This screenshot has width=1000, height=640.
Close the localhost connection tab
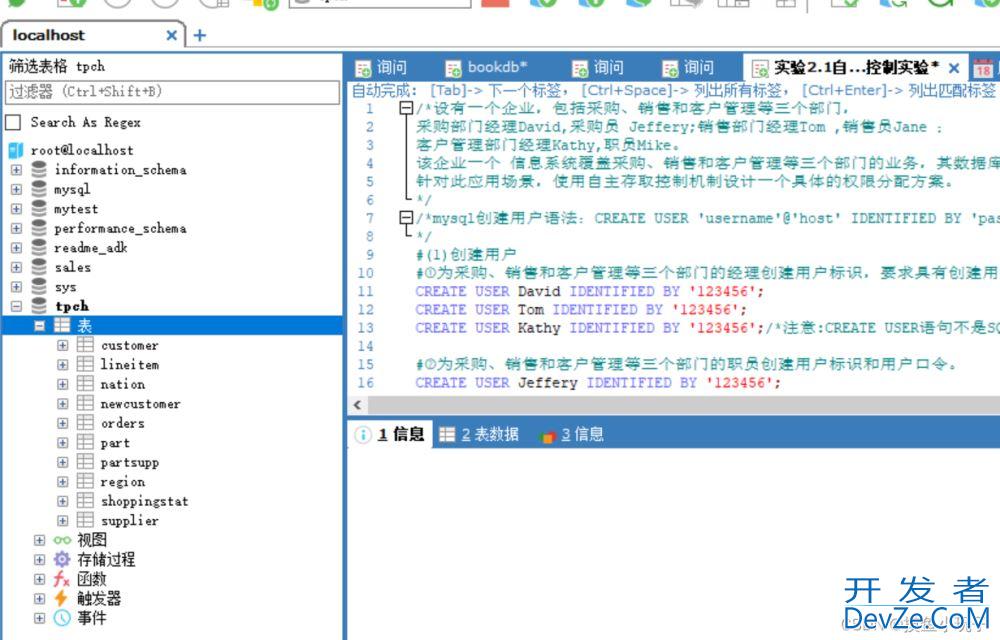point(172,36)
